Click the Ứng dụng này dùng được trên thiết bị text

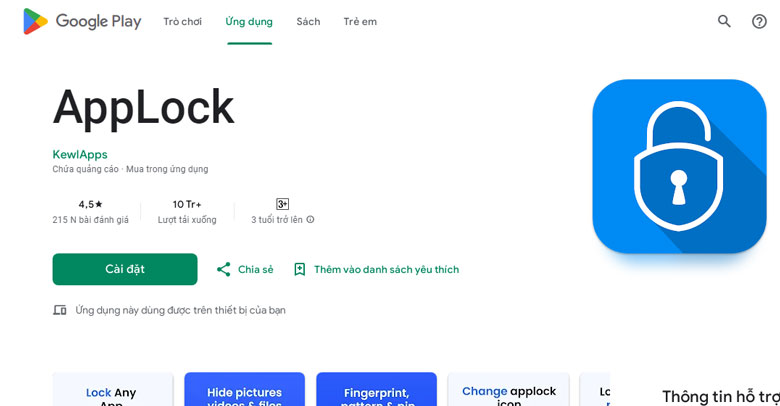[181, 310]
